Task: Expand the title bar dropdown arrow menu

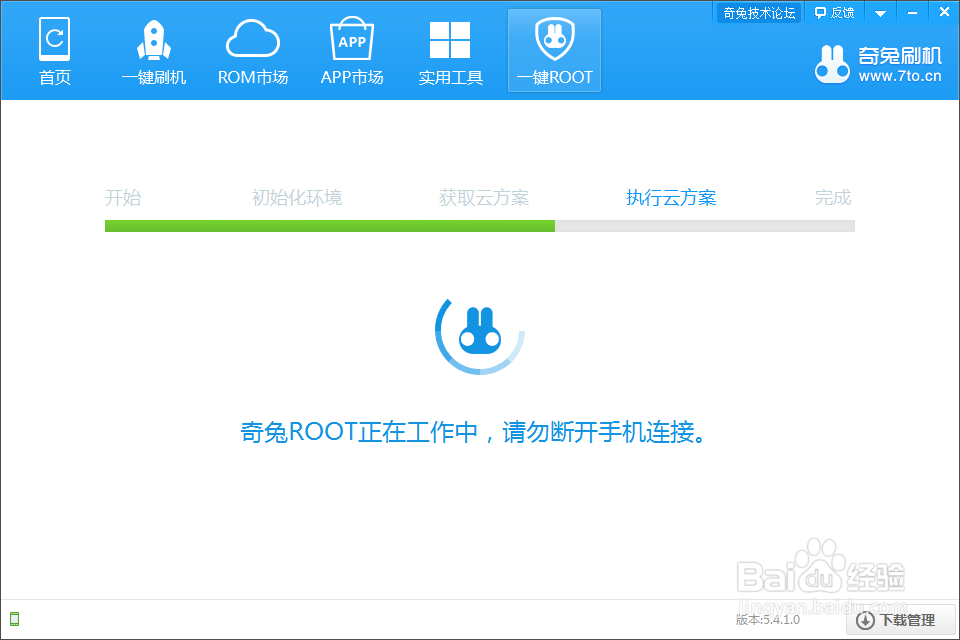Action: pyautogui.click(x=880, y=13)
